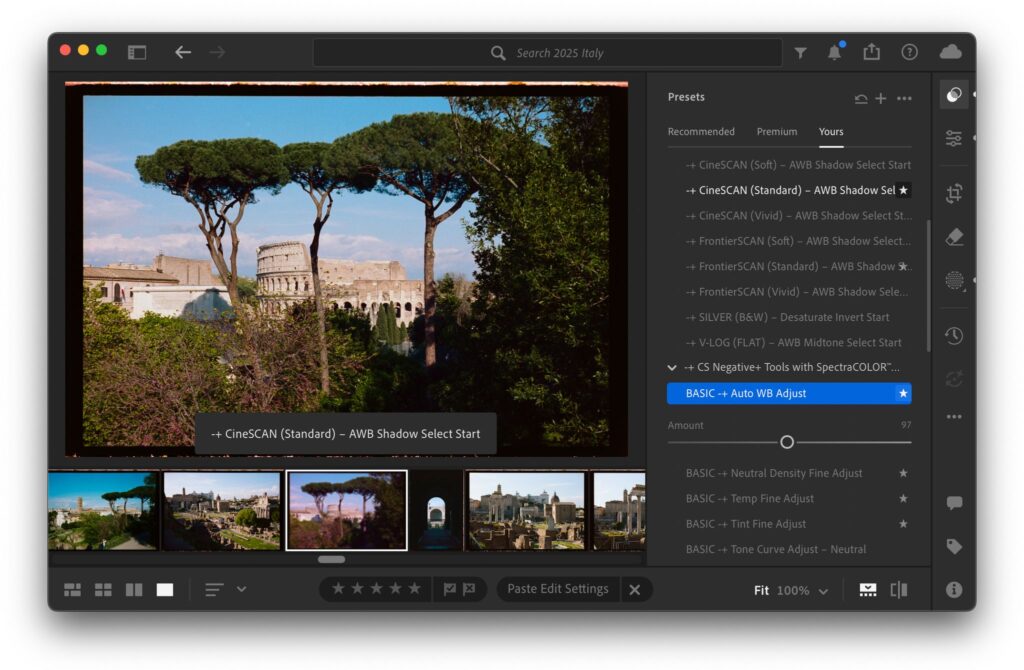Click the preset Amount slider handle

click(x=787, y=442)
